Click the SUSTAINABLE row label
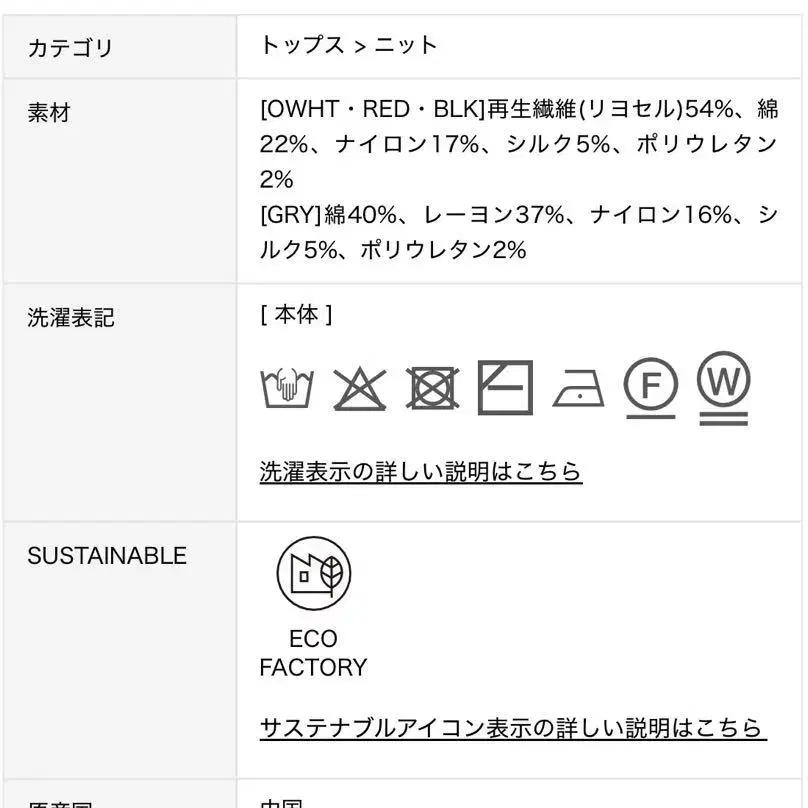Image resolution: width=808 pixels, height=808 pixels. 106,556
